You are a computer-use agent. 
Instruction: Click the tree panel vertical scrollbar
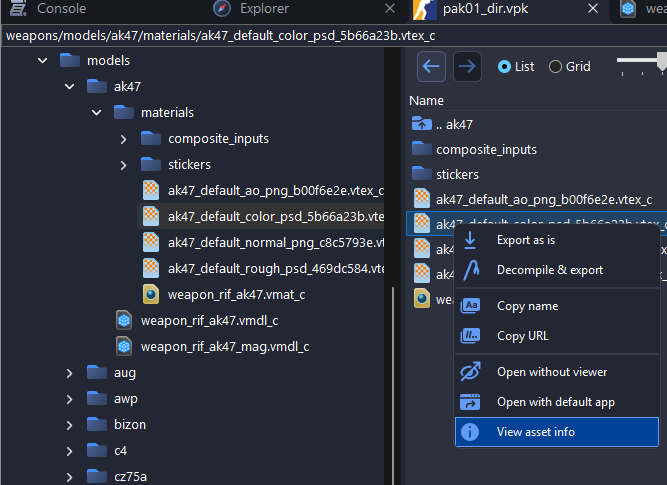point(393,385)
